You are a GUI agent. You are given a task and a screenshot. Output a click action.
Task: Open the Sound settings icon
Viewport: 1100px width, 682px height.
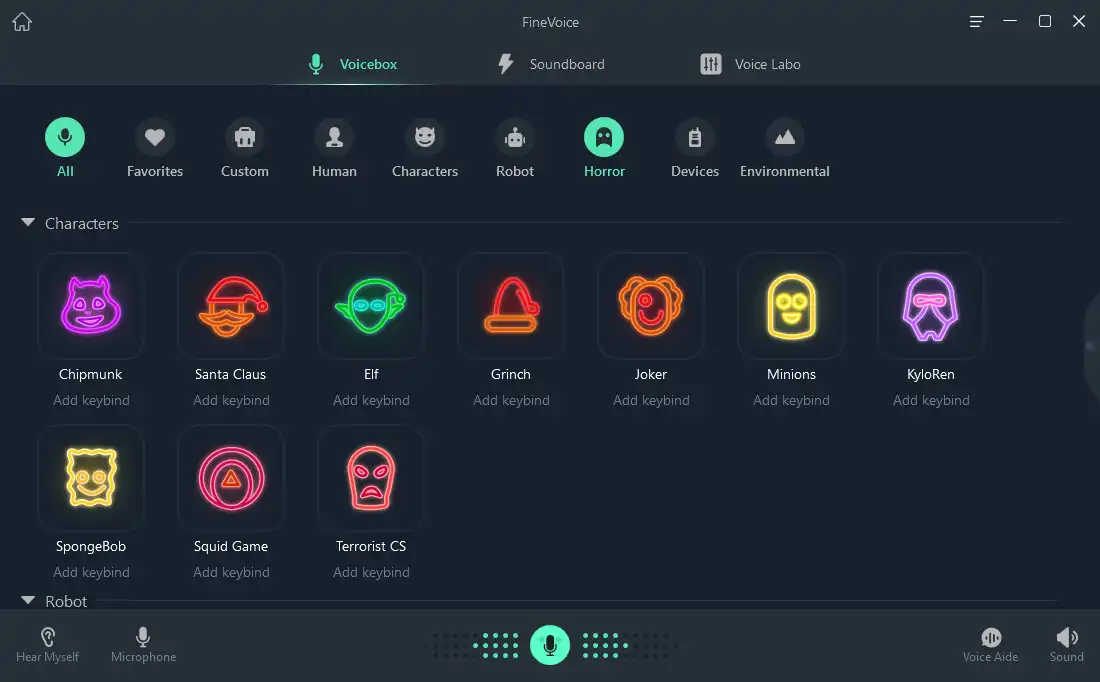click(1066, 645)
